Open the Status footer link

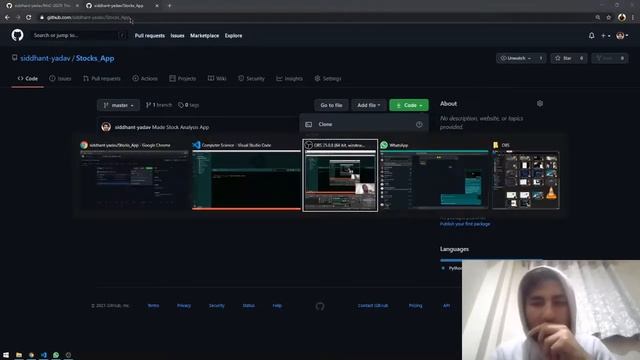pyautogui.click(x=249, y=306)
